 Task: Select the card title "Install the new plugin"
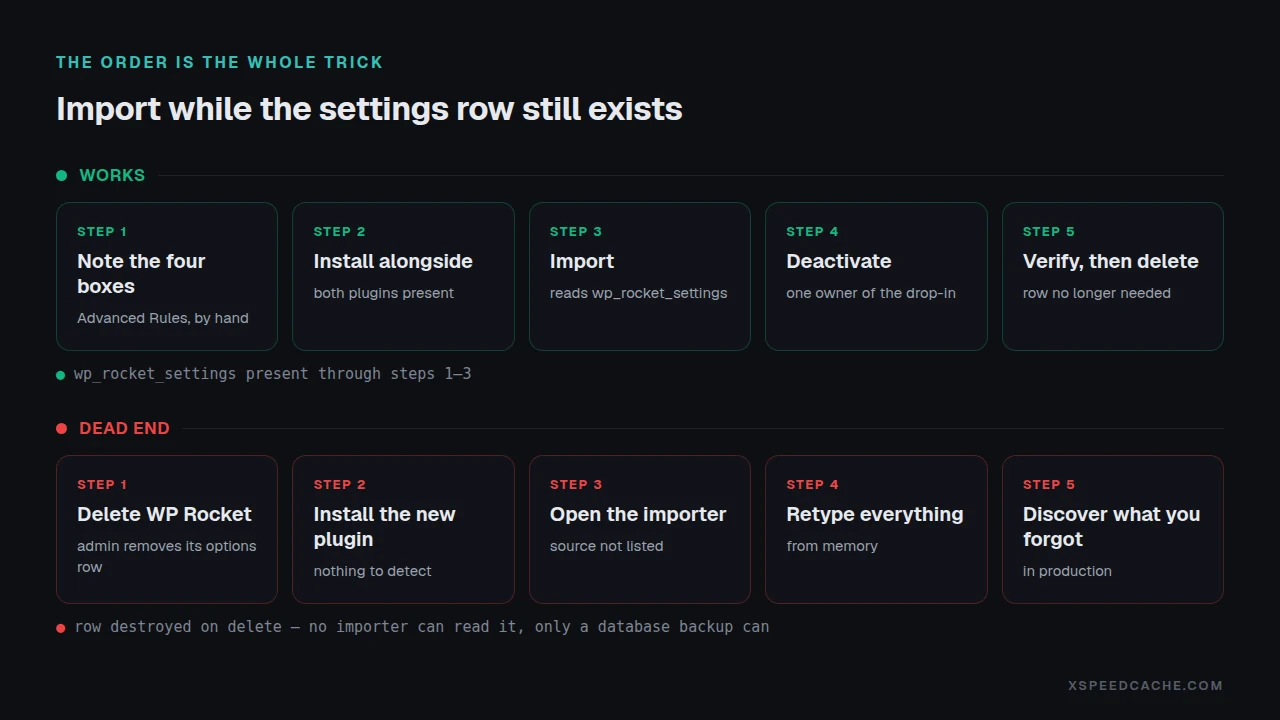(385, 526)
